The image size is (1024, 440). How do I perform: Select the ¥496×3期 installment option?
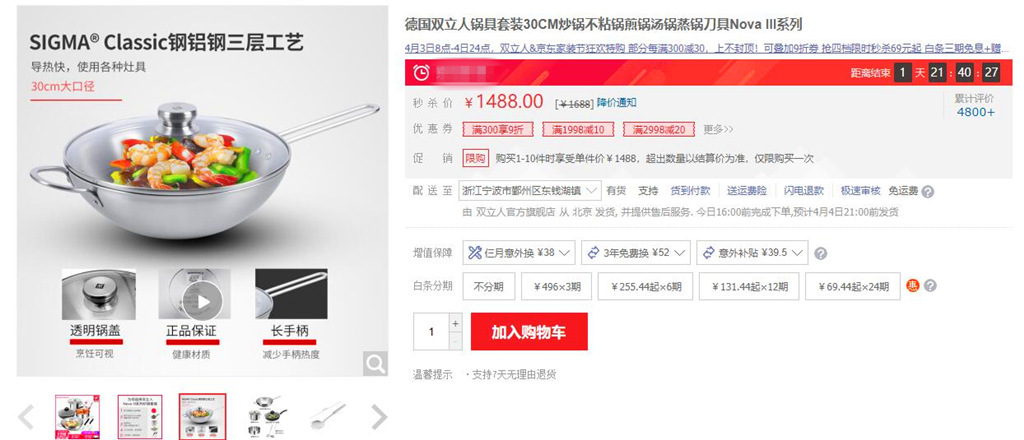556,286
